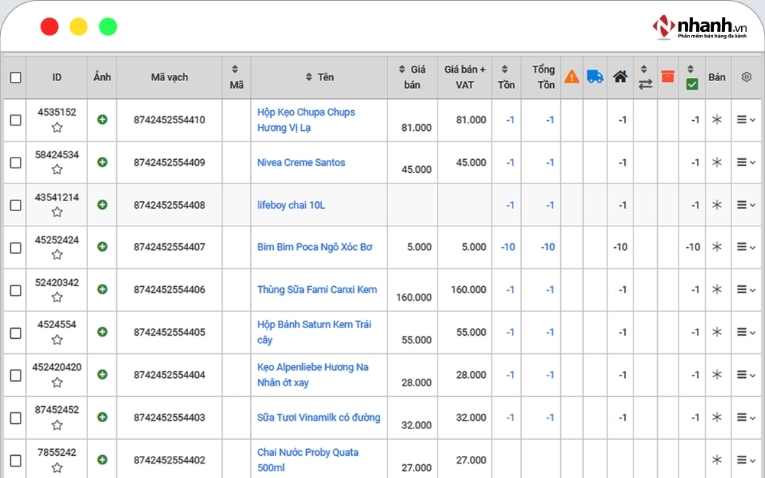765x478 pixels.
Task: Add image for Thùng Sữa Fami row
Action: [102, 289]
